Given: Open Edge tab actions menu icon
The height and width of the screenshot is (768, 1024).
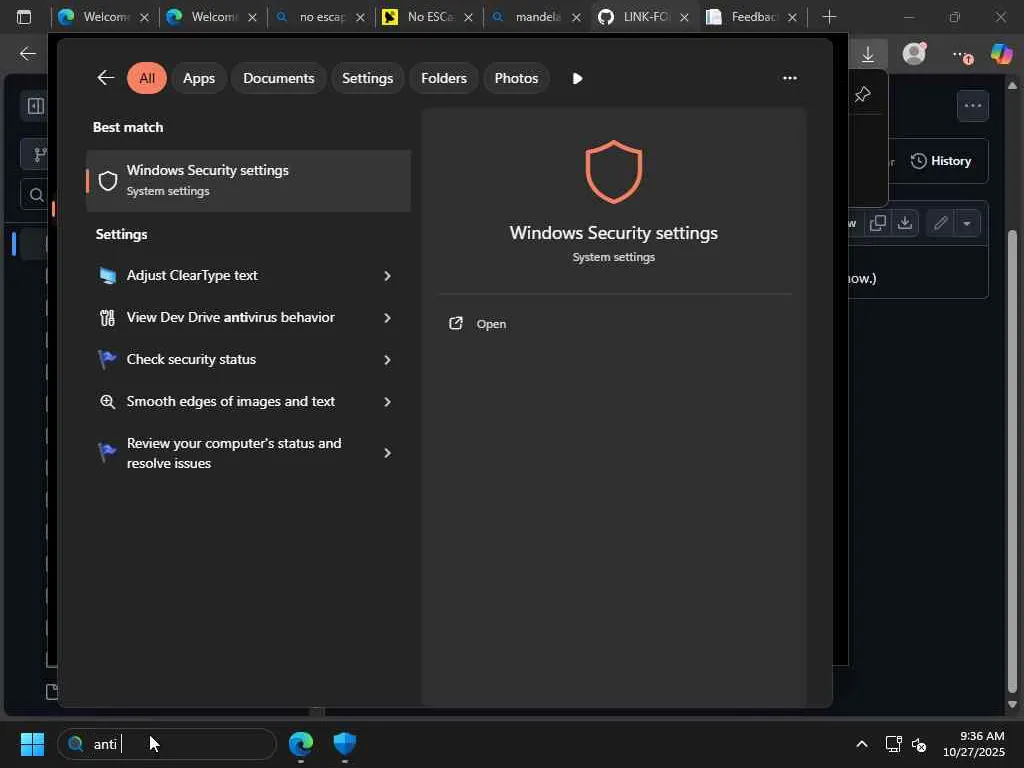Looking at the screenshot, I should coord(24,17).
